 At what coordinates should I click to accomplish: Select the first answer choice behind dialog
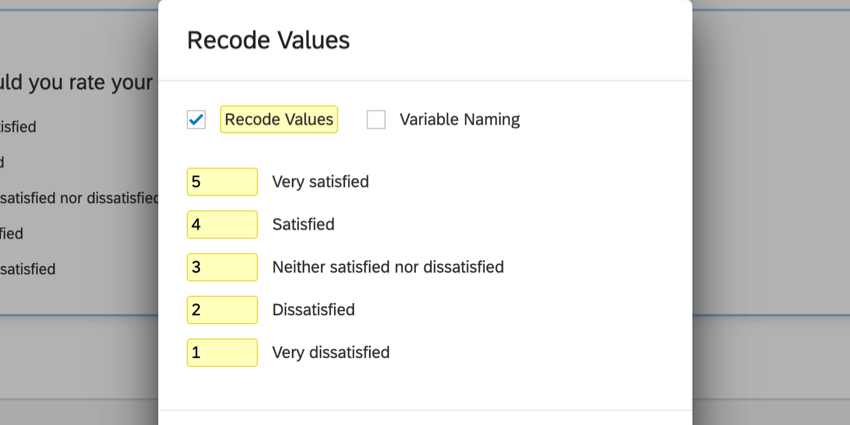[18, 127]
